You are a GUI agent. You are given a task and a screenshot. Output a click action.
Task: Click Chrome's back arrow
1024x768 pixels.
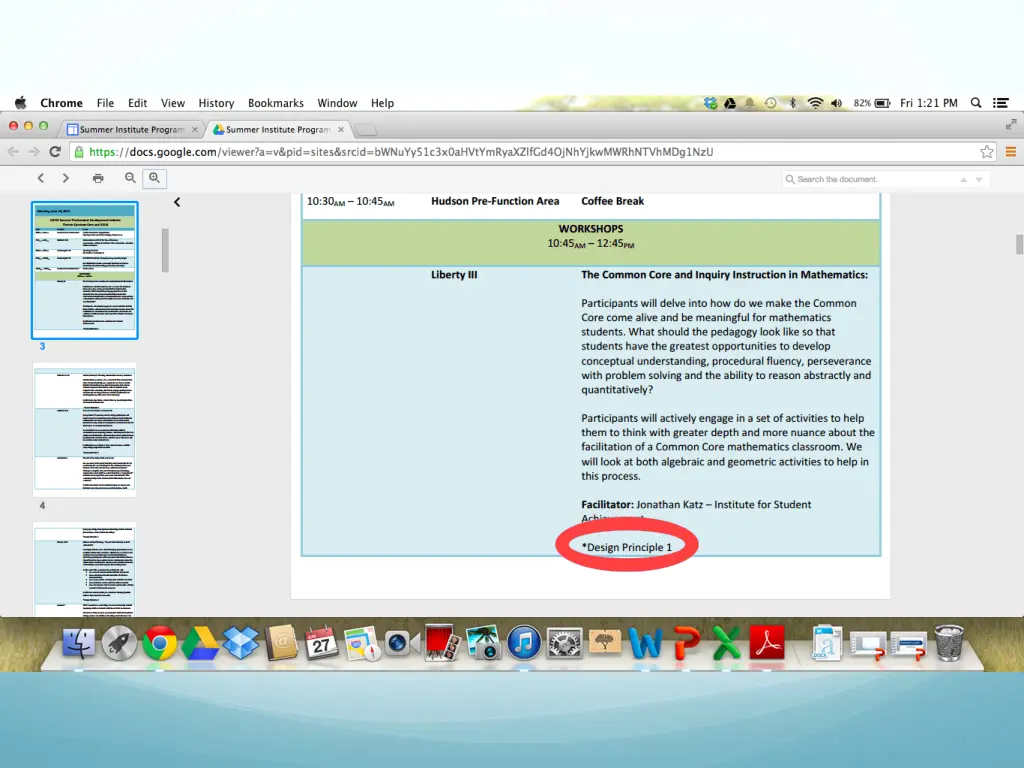point(13,152)
